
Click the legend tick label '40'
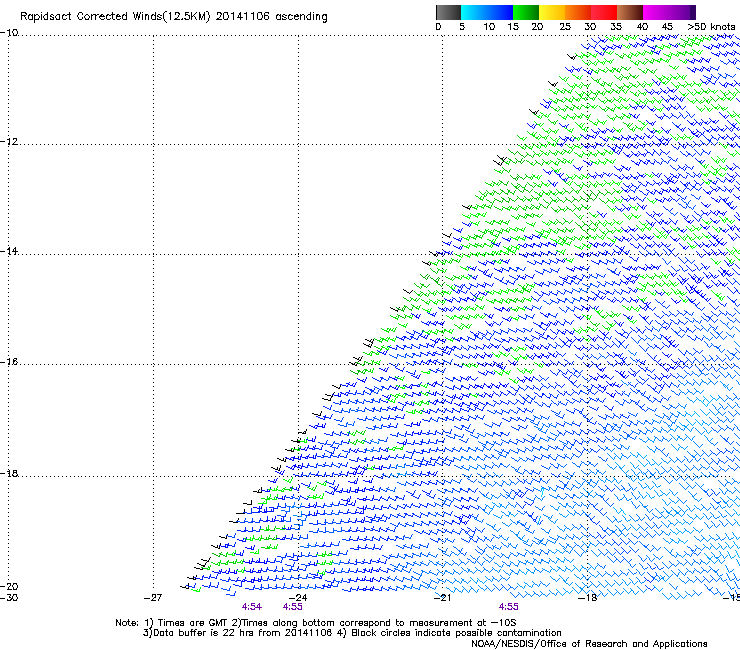point(642,27)
